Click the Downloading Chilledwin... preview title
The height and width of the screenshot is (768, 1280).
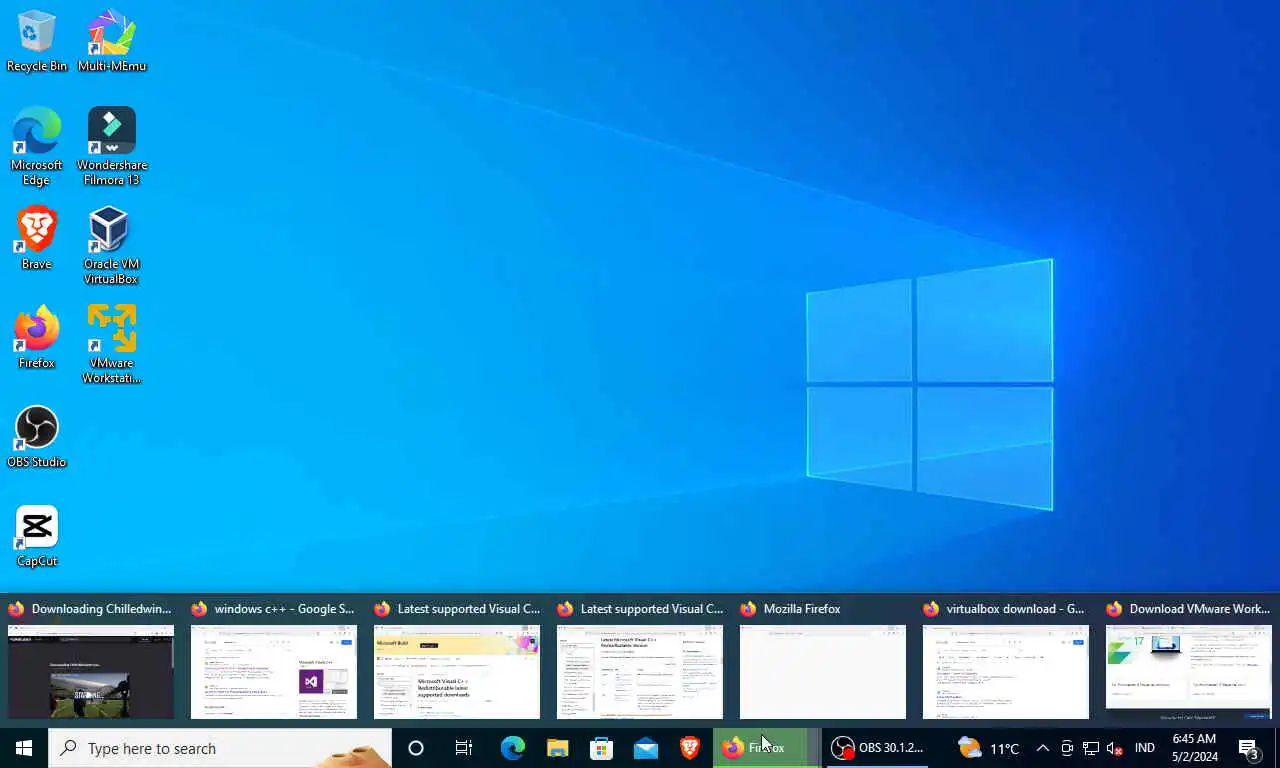(101, 608)
